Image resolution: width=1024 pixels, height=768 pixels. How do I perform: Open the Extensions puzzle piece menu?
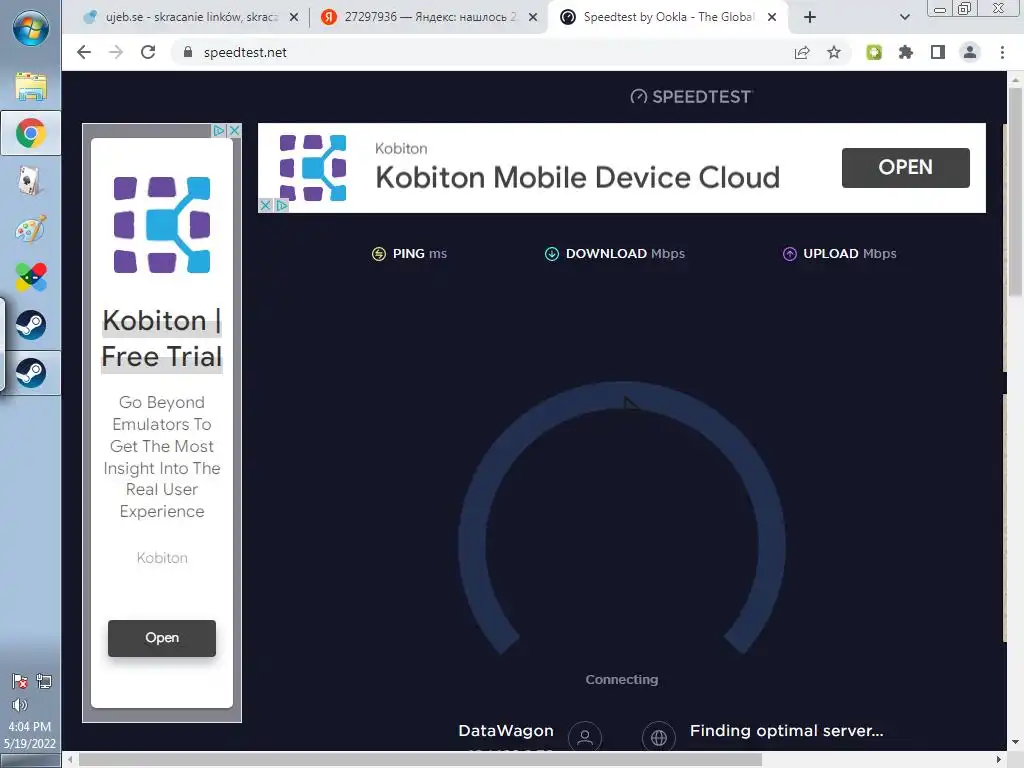[906, 52]
